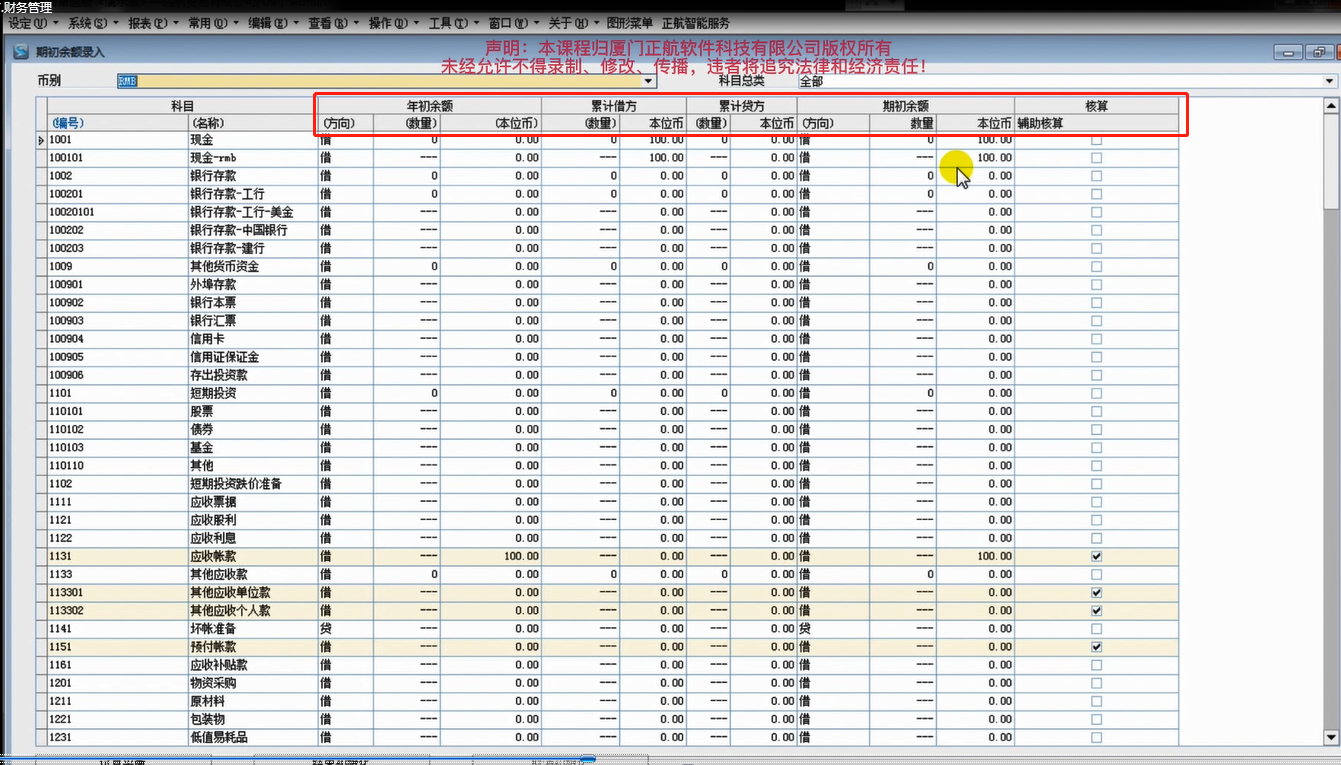Click scrollbar down arrow in the table

point(1330,738)
